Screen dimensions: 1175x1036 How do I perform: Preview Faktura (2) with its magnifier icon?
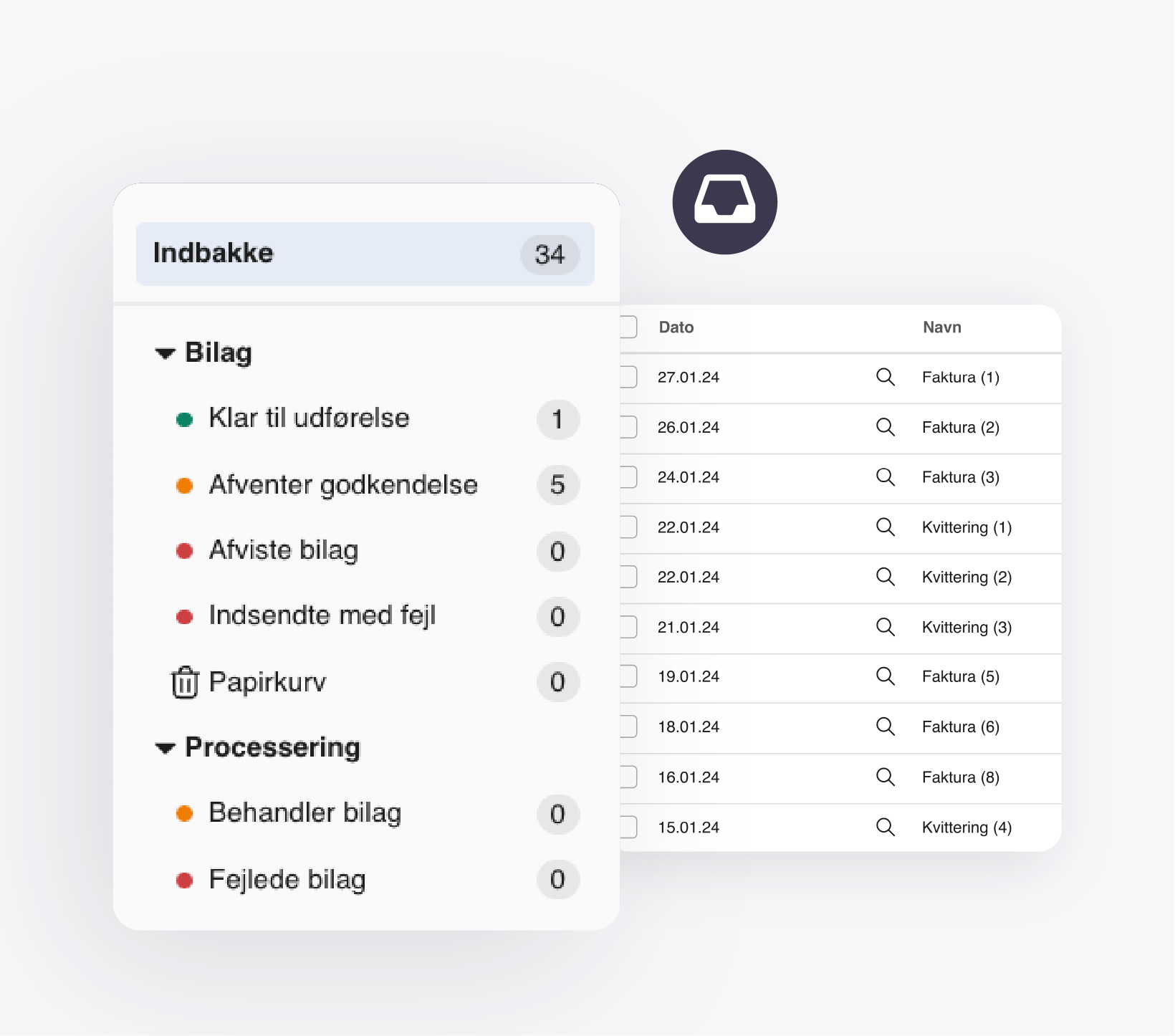tap(886, 427)
